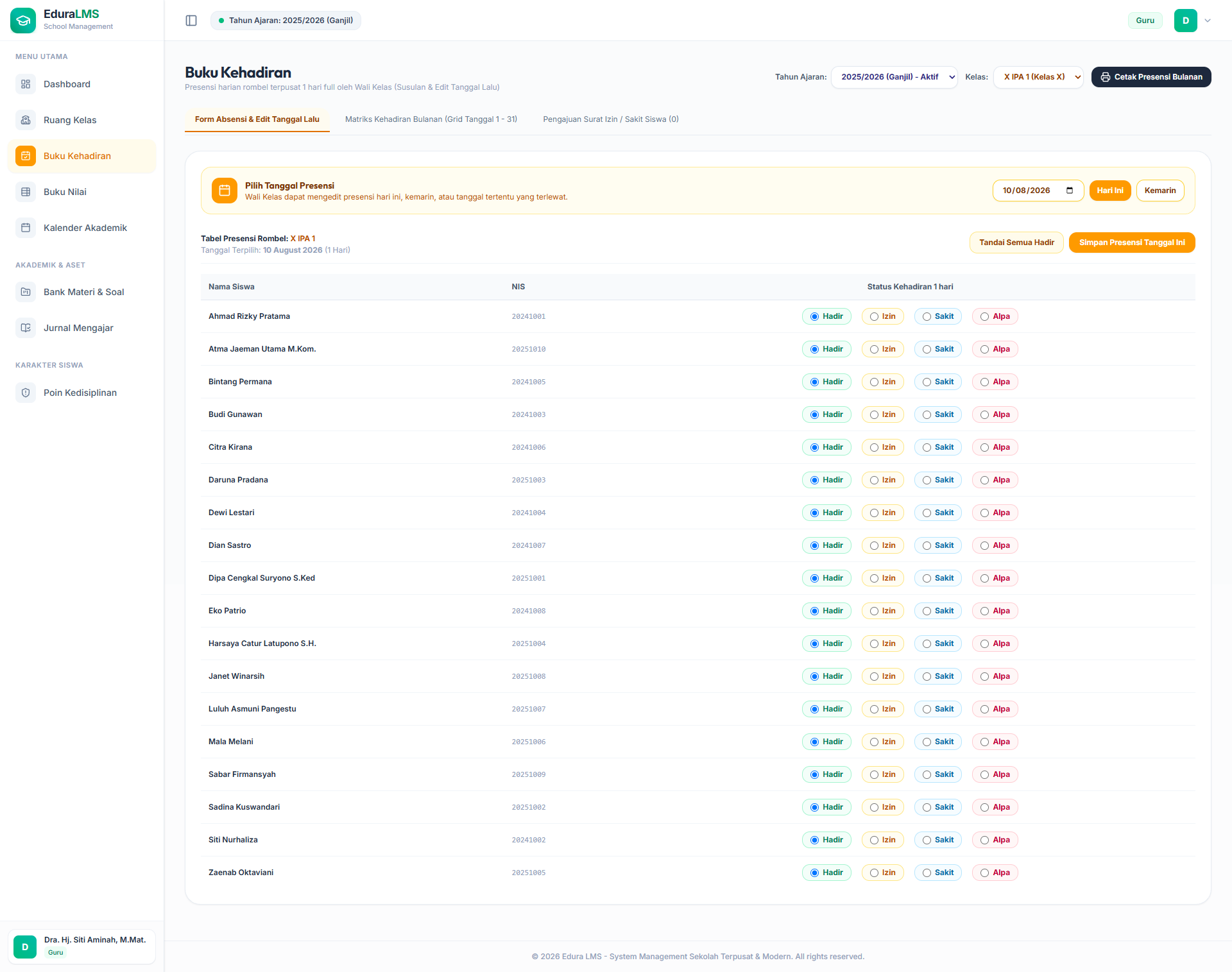Screen dimensions: 1232x972
Task: Click the 10/08/2026 date input field
Action: (x=1038, y=191)
